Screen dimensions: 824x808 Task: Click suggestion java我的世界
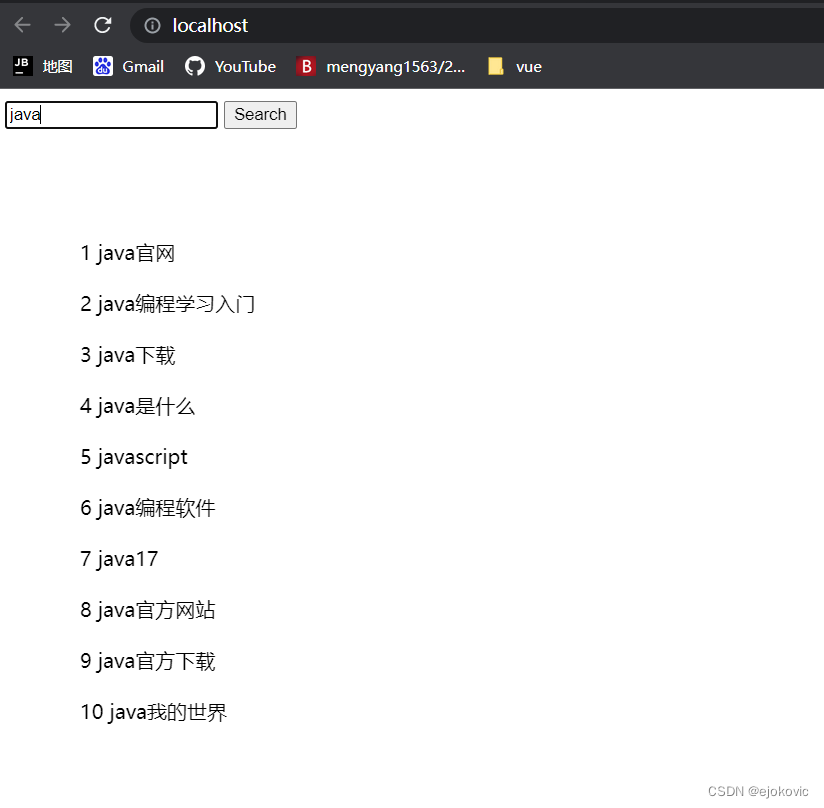coord(154,711)
